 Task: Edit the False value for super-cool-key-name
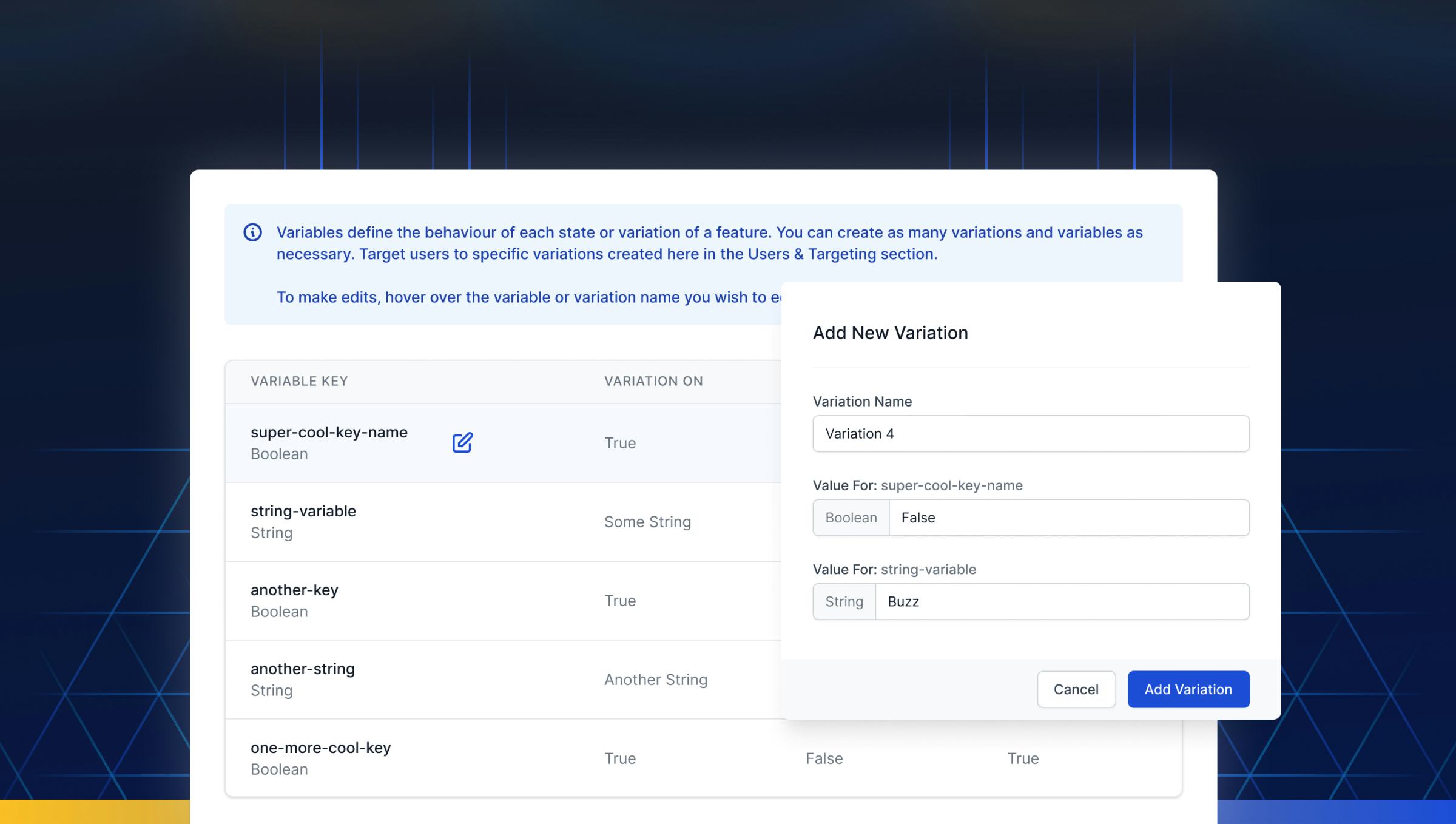(x=1068, y=518)
